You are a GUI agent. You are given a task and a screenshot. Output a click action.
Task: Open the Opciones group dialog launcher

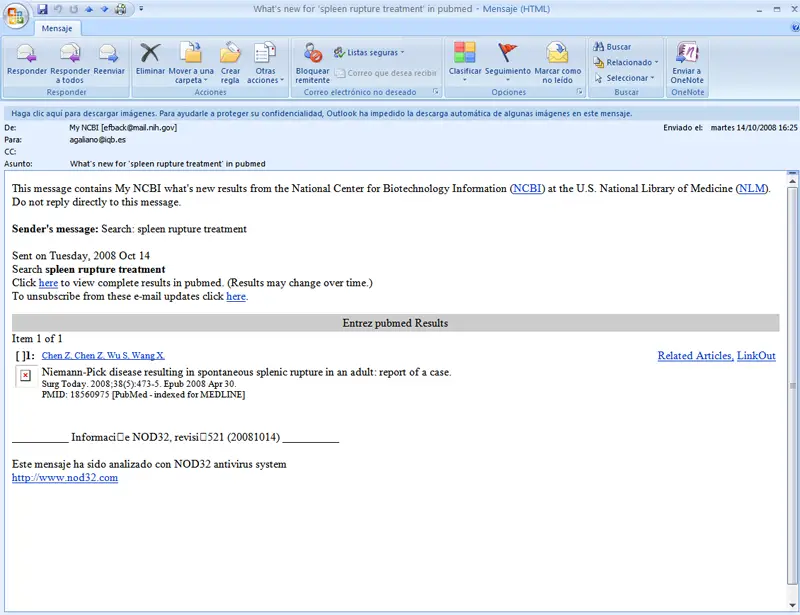(x=580, y=92)
